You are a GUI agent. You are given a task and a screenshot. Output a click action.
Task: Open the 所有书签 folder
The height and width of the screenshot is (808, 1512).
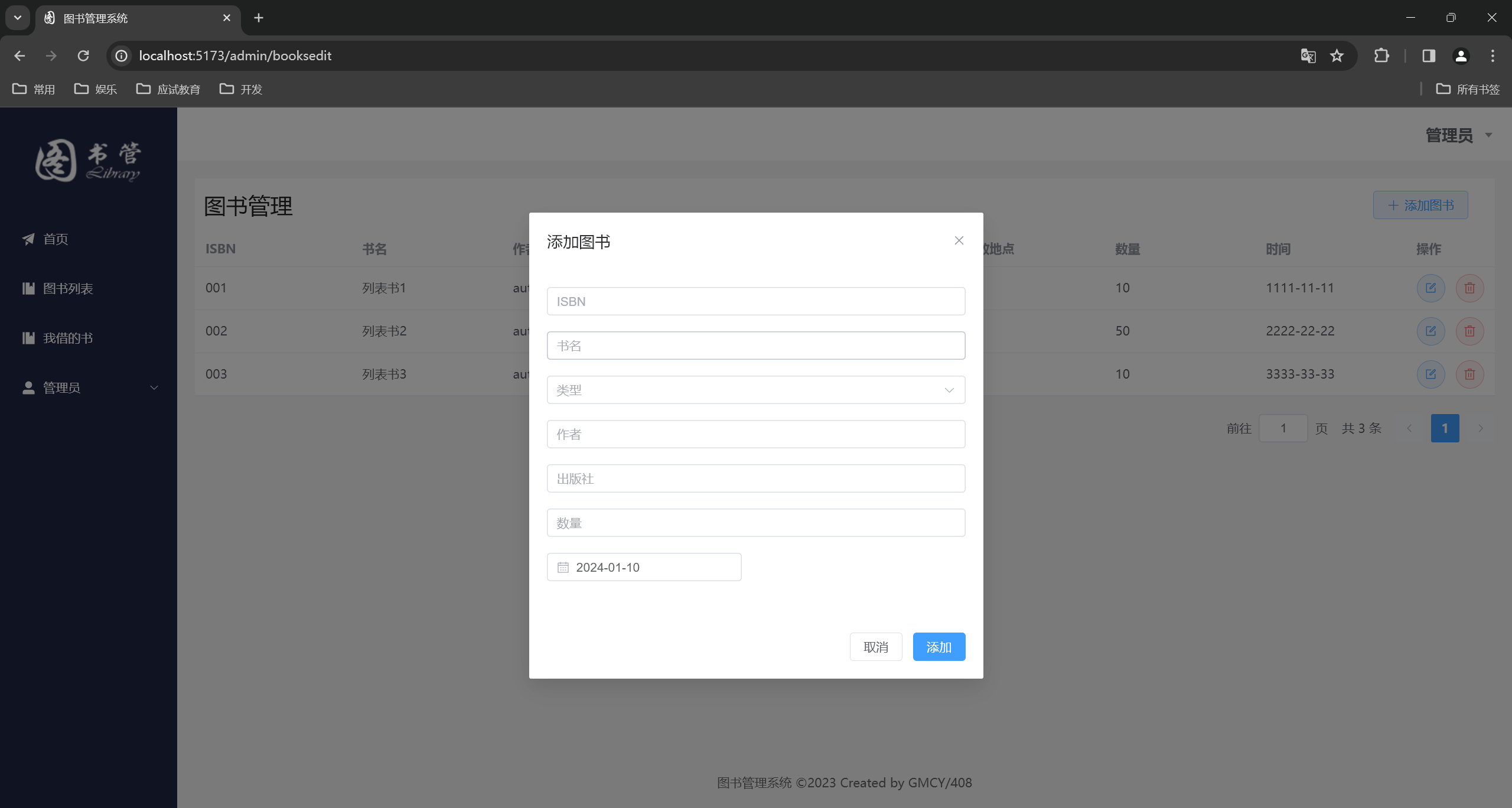click(1468, 89)
